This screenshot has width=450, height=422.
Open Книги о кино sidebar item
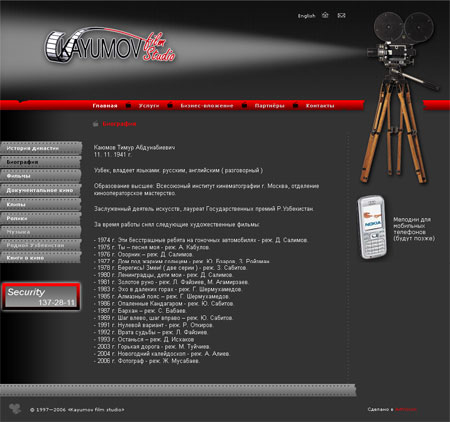click(x=41, y=258)
